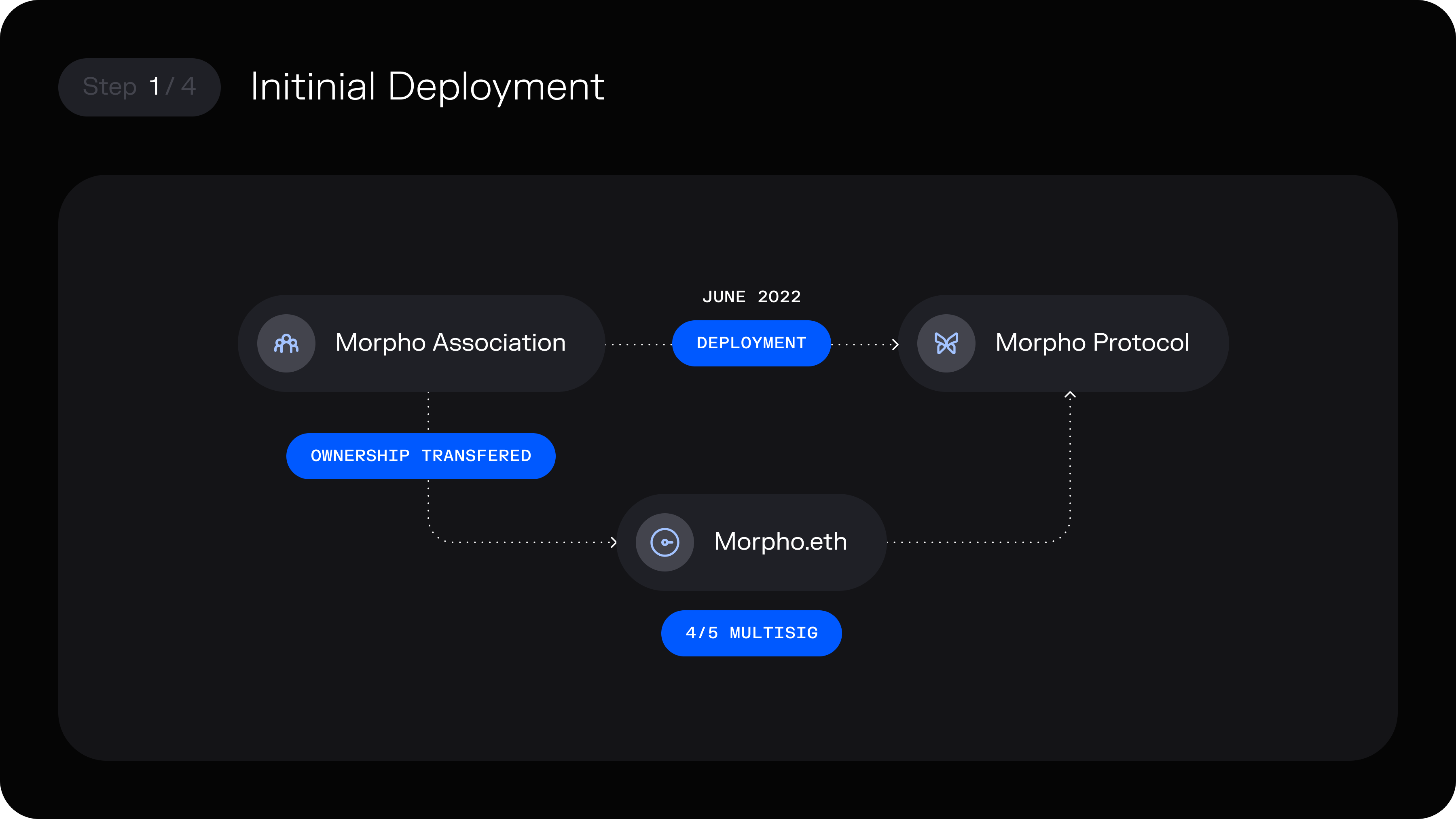Select the Morpho.eth node label

point(781,542)
